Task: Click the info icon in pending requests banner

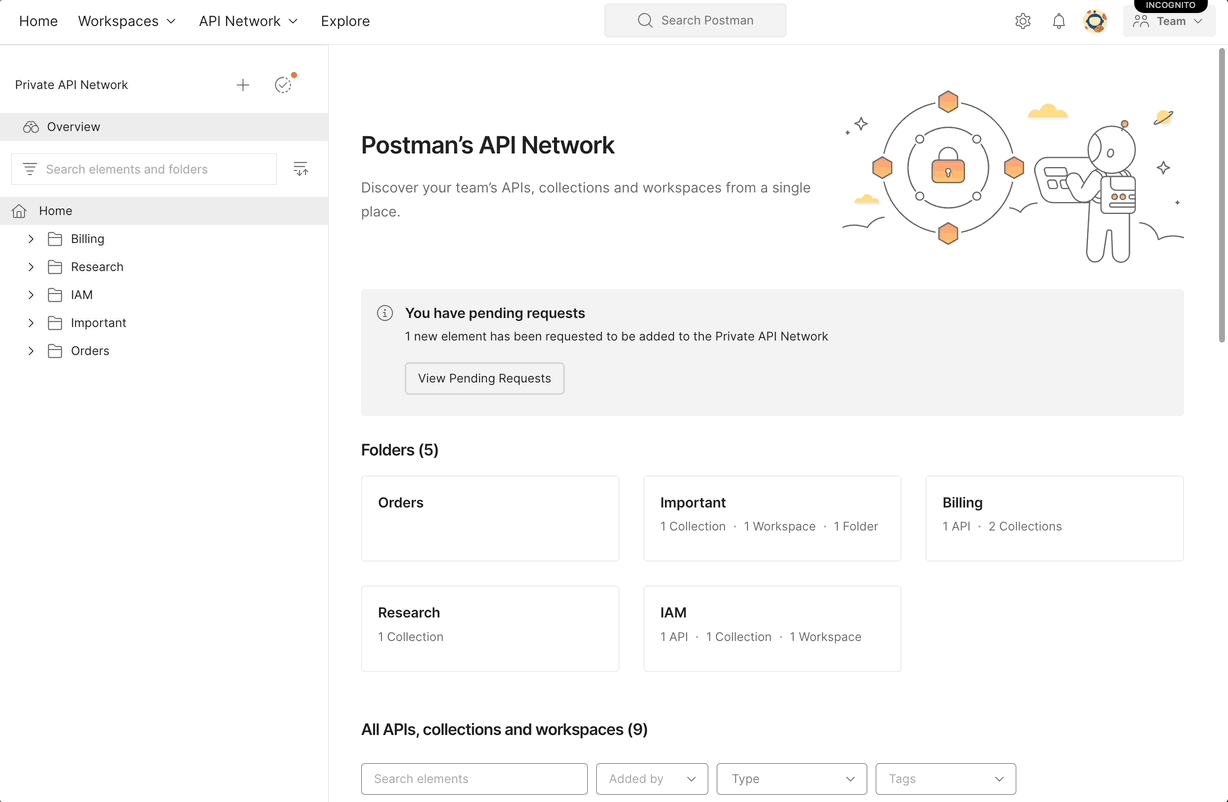Action: [x=385, y=313]
